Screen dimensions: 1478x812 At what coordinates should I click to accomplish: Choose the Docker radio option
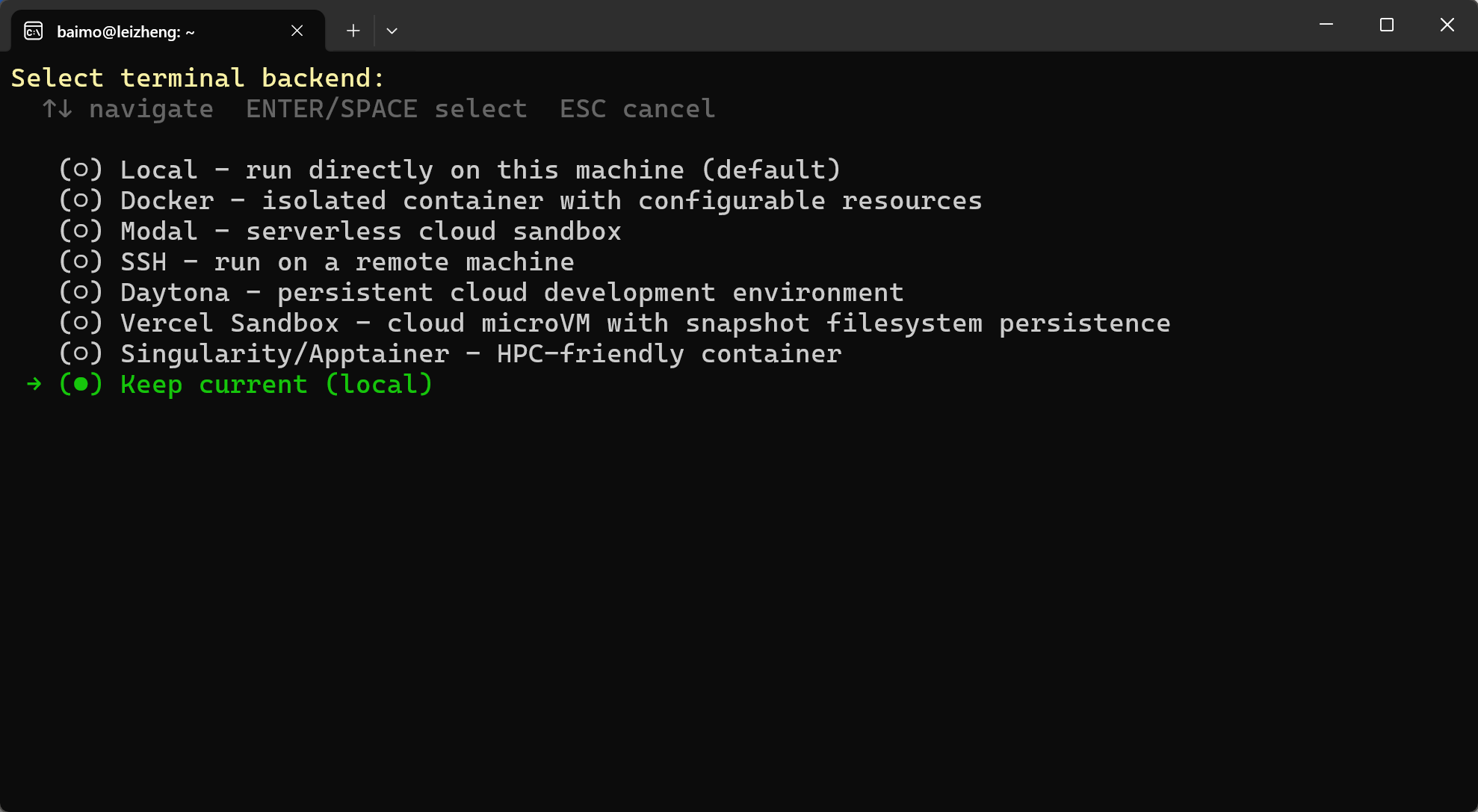point(81,200)
